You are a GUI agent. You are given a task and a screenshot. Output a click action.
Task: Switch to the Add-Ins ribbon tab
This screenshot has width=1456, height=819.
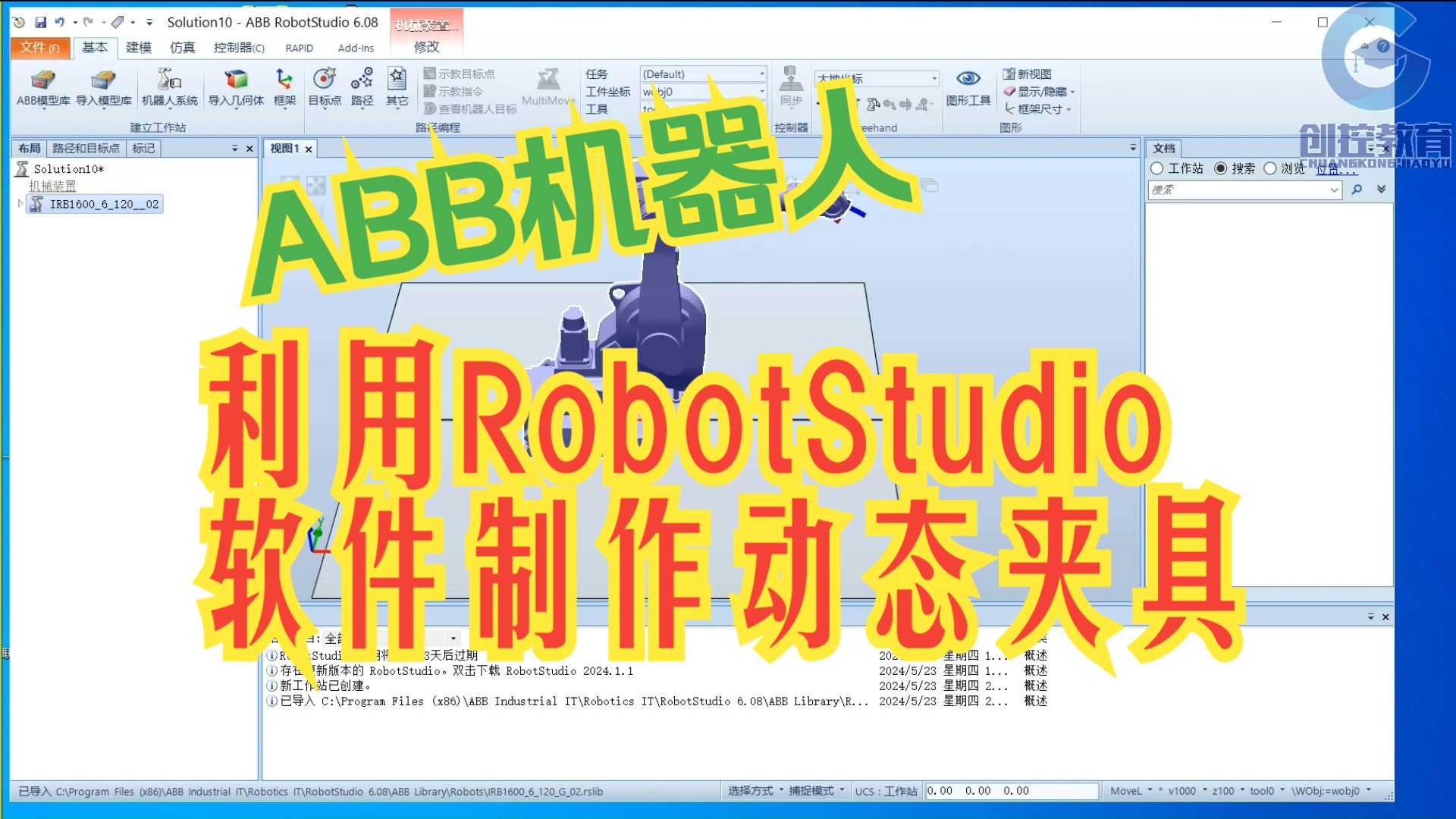click(x=356, y=48)
